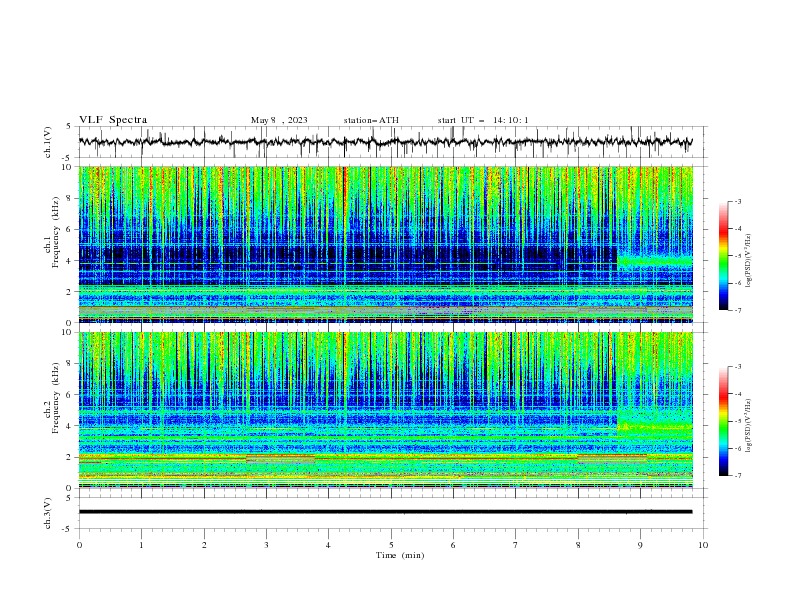Click the ch.2 spectrogram color scale bar
Viewport: 792px width, 612px height.
[724, 421]
